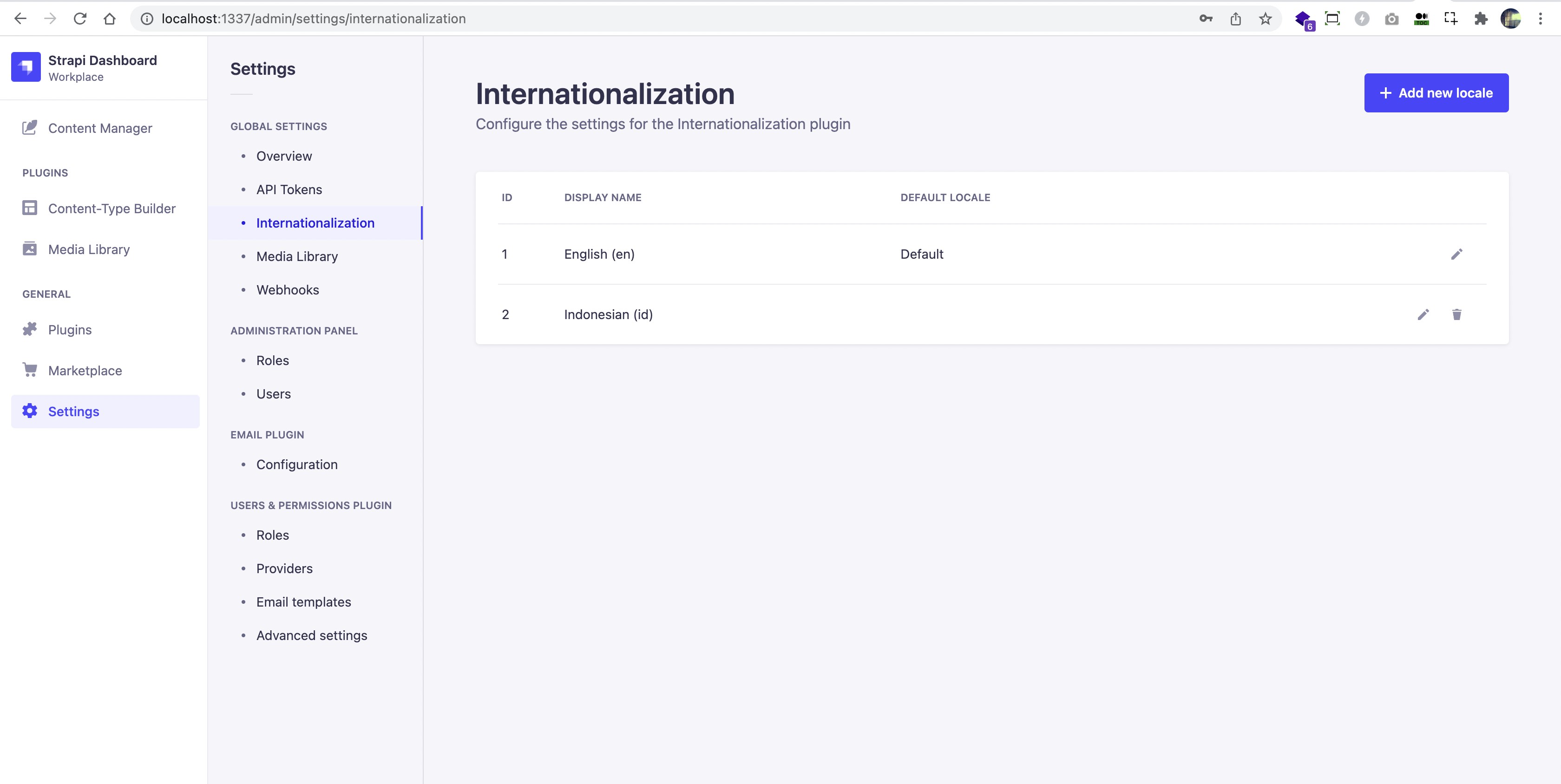Click the Configuration link under Email Plugin
Screen dimensions: 1561x784
(x=297, y=464)
